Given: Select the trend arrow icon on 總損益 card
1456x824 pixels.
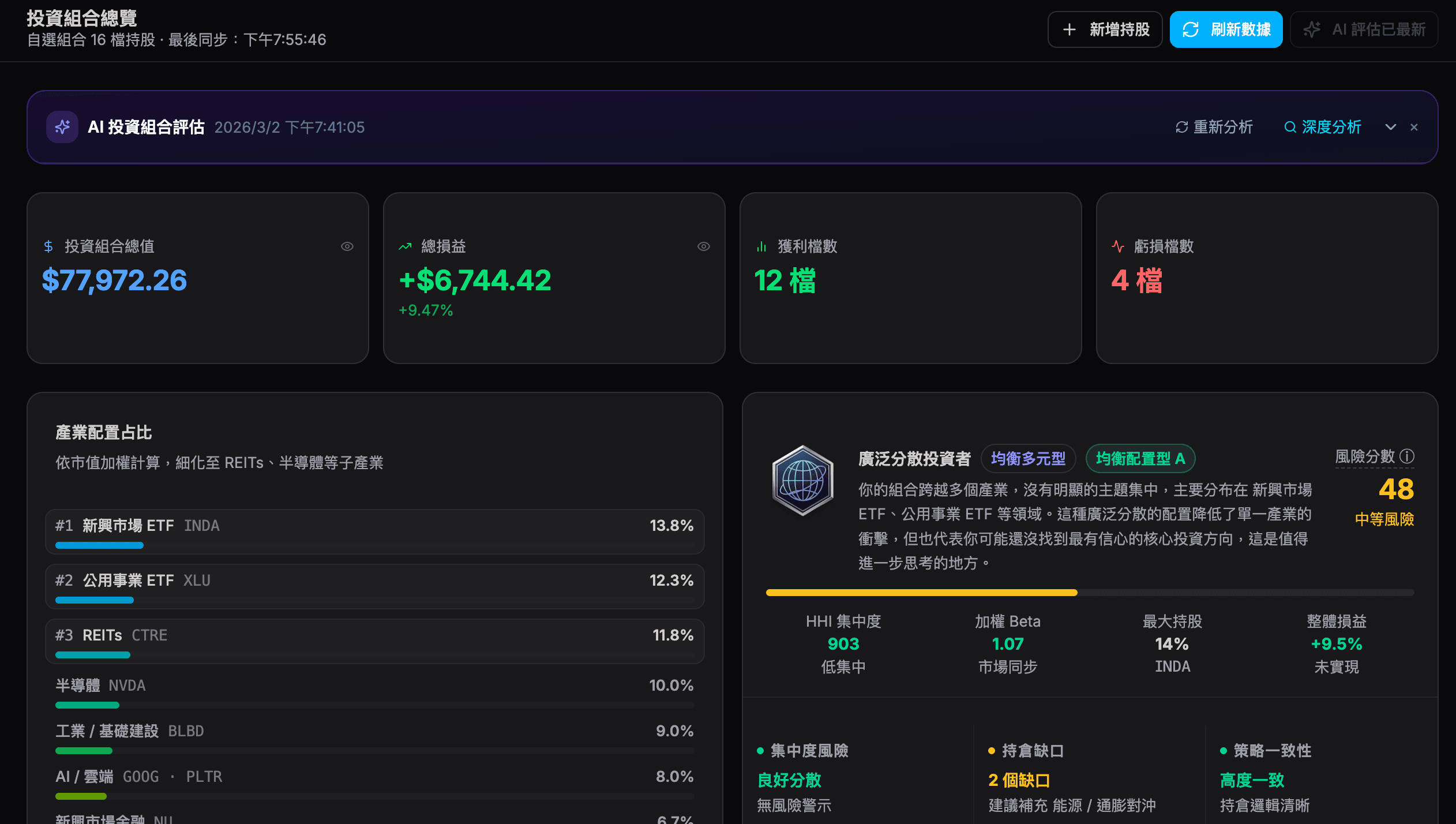Looking at the screenshot, I should 405,246.
